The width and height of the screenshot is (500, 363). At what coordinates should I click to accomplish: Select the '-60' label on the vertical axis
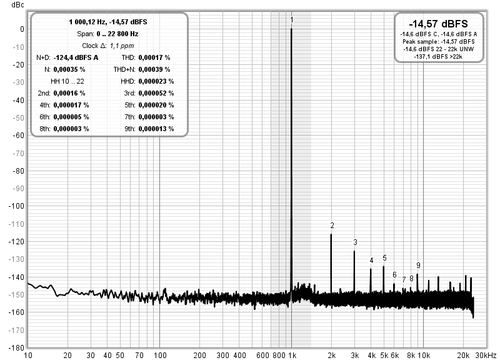(18, 136)
